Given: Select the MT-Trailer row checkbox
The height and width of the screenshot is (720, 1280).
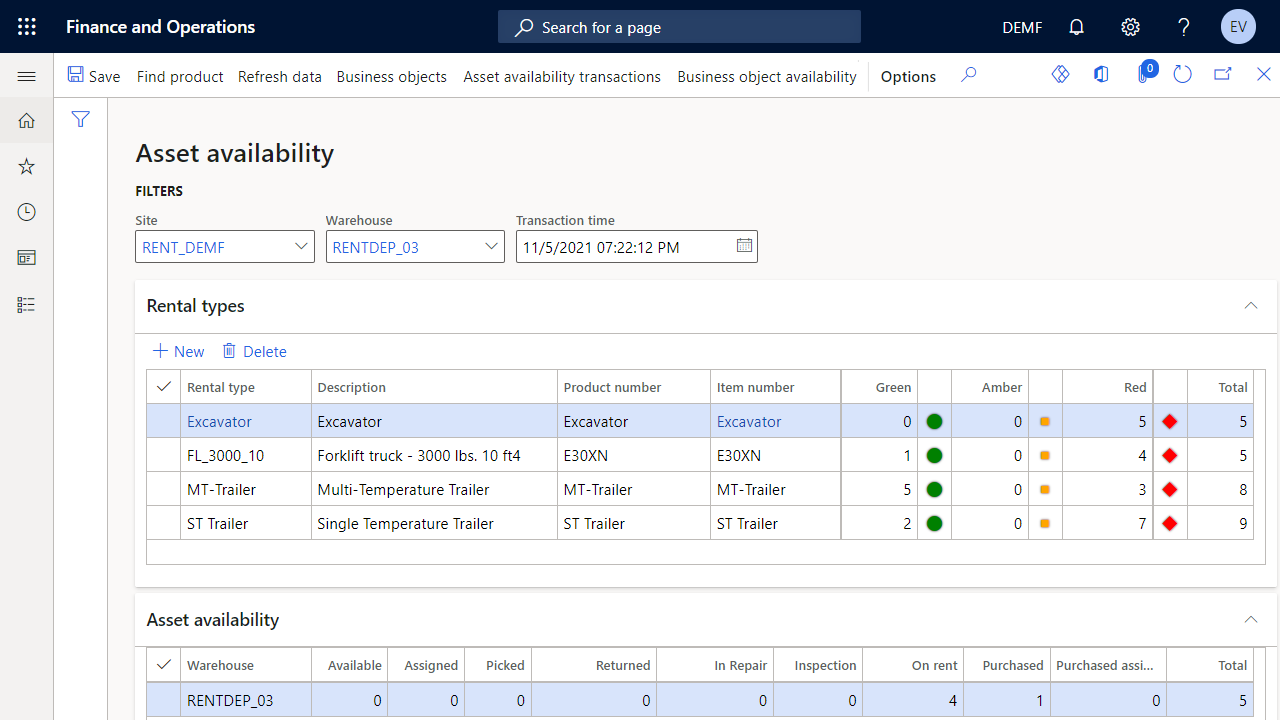Looking at the screenshot, I should (x=164, y=489).
